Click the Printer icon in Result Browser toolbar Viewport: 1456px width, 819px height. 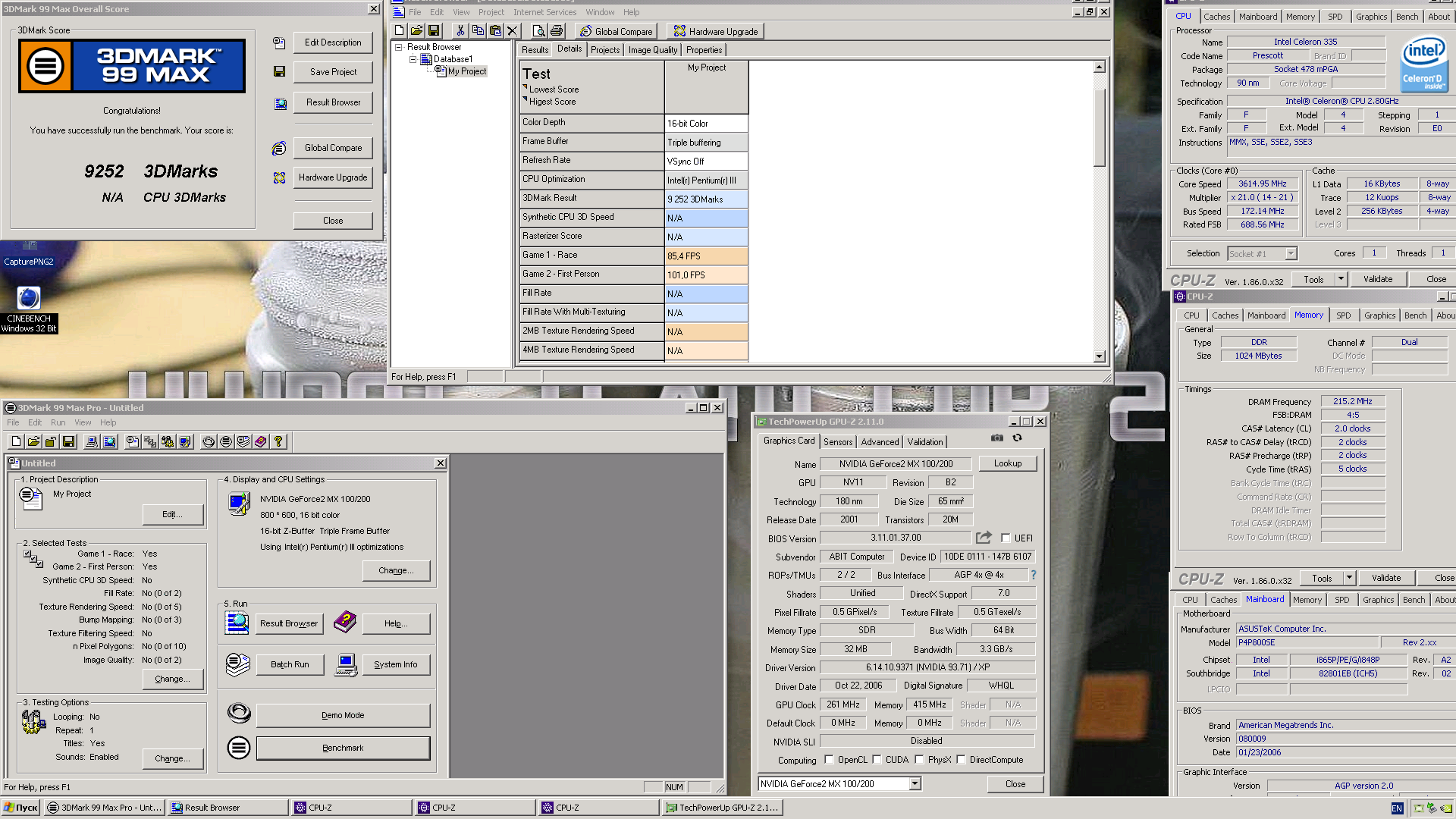[x=557, y=30]
